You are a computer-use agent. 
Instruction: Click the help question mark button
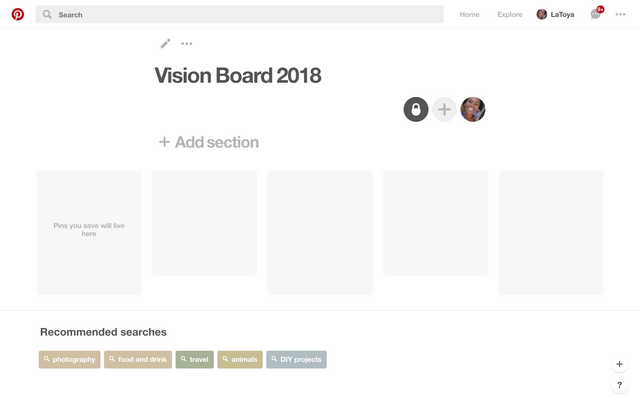620,385
